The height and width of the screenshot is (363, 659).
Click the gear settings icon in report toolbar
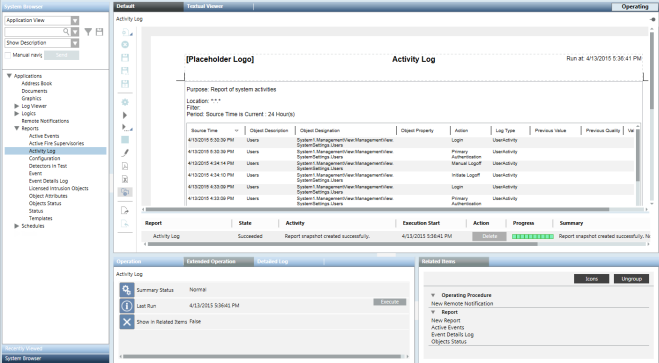(125, 102)
